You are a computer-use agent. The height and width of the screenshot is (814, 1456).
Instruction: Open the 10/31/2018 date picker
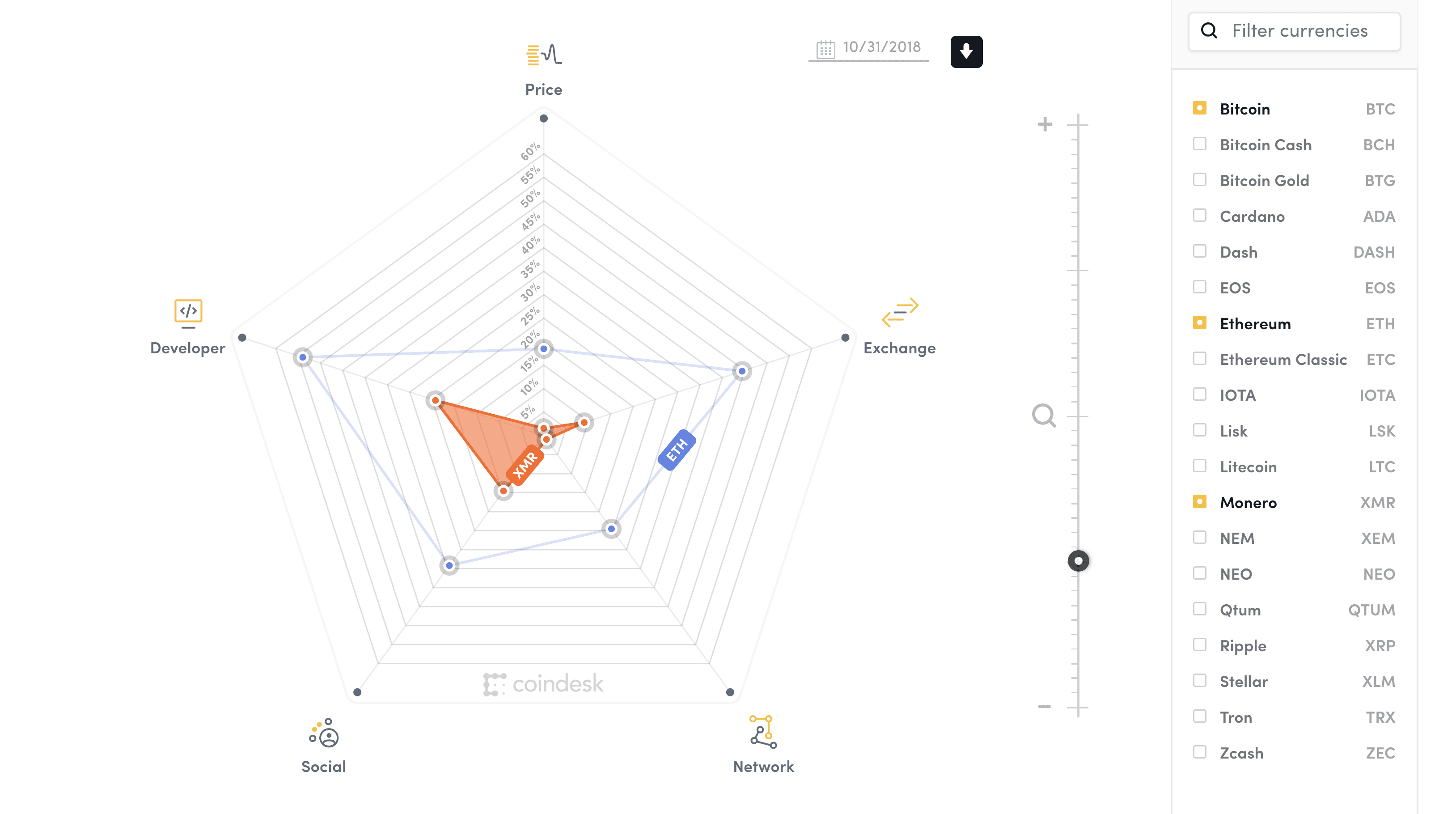tap(869, 48)
